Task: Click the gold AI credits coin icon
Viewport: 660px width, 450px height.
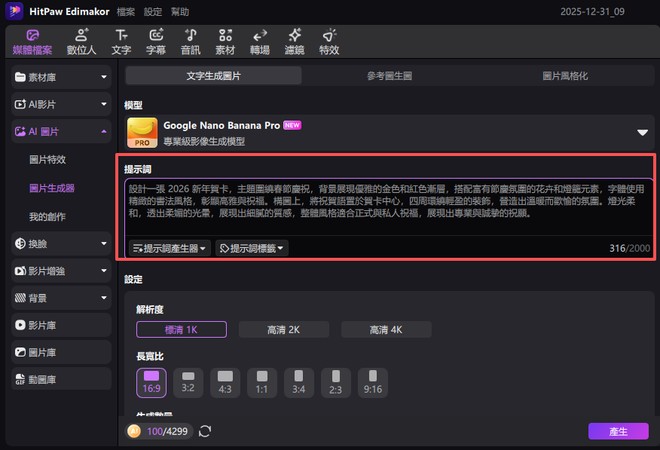Action: (x=134, y=431)
